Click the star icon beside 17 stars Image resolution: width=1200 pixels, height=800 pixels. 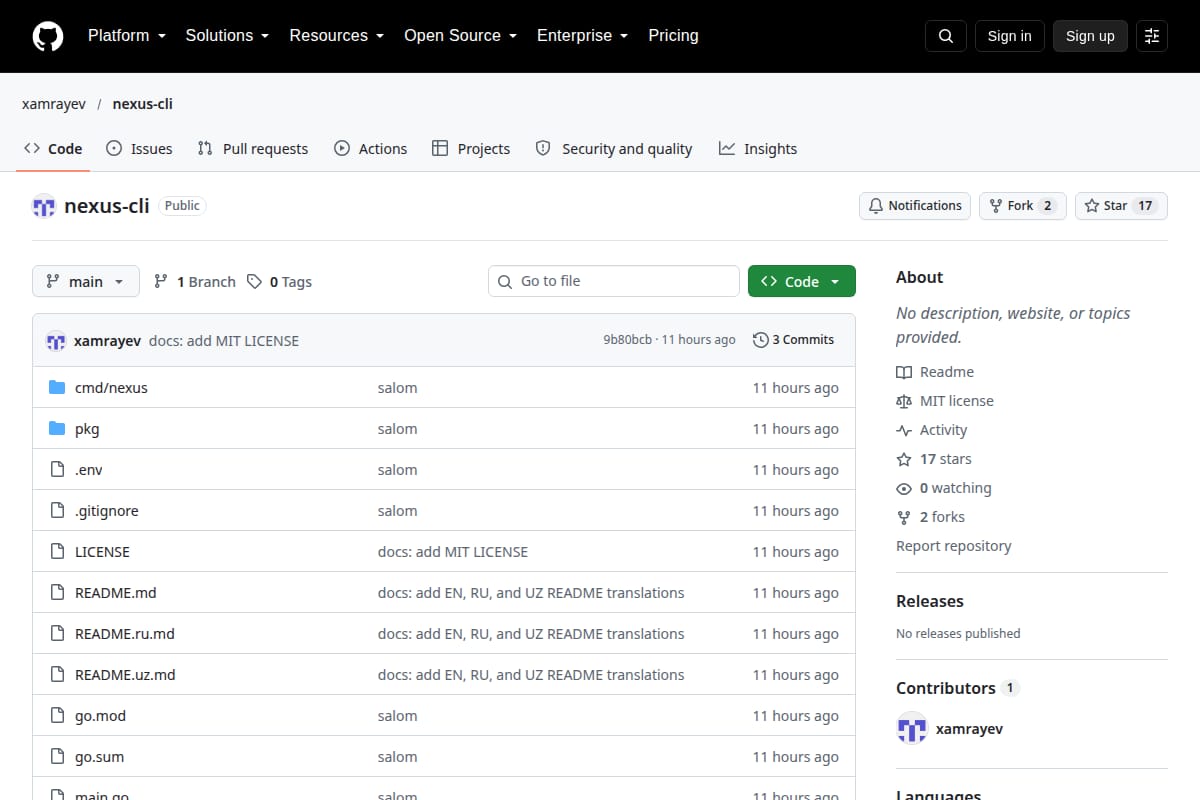click(x=904, y=459)
